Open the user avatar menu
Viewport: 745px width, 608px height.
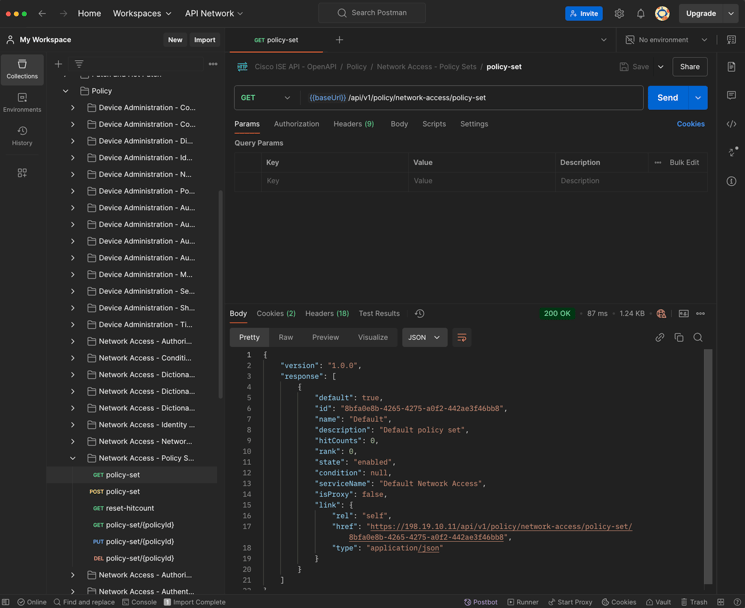[x=662, y=13]
